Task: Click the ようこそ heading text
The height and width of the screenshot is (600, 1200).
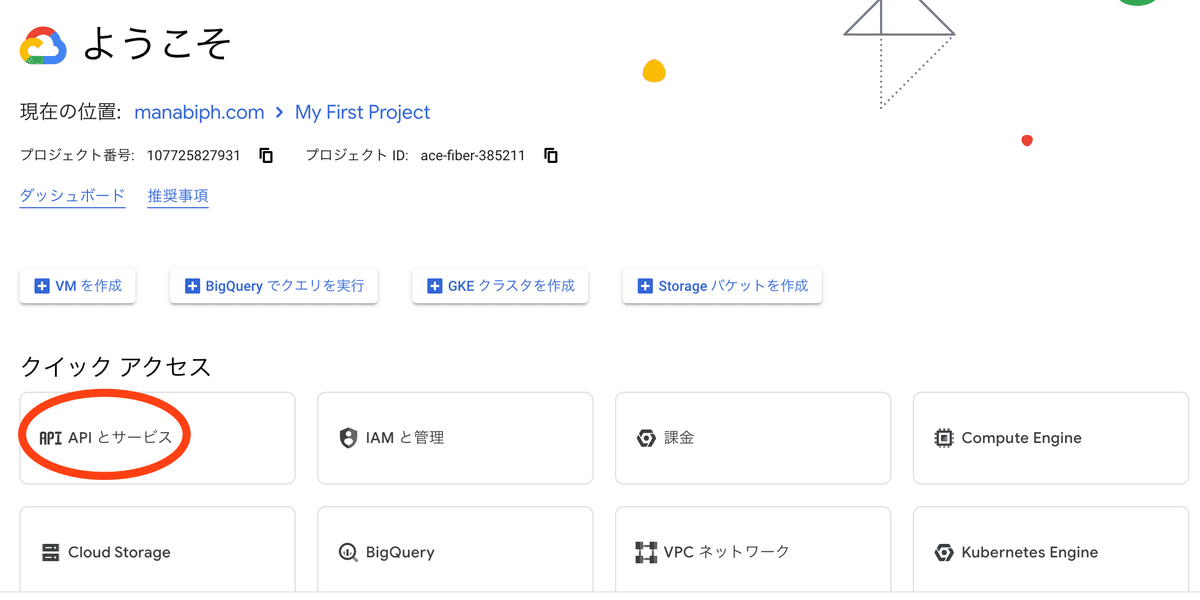Action: (157, 45)
